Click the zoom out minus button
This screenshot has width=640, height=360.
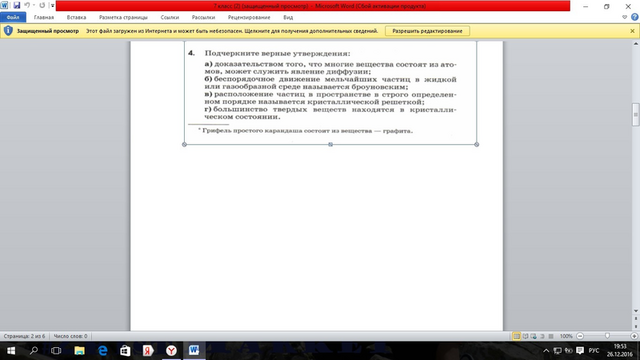click(x=580, y=336)
